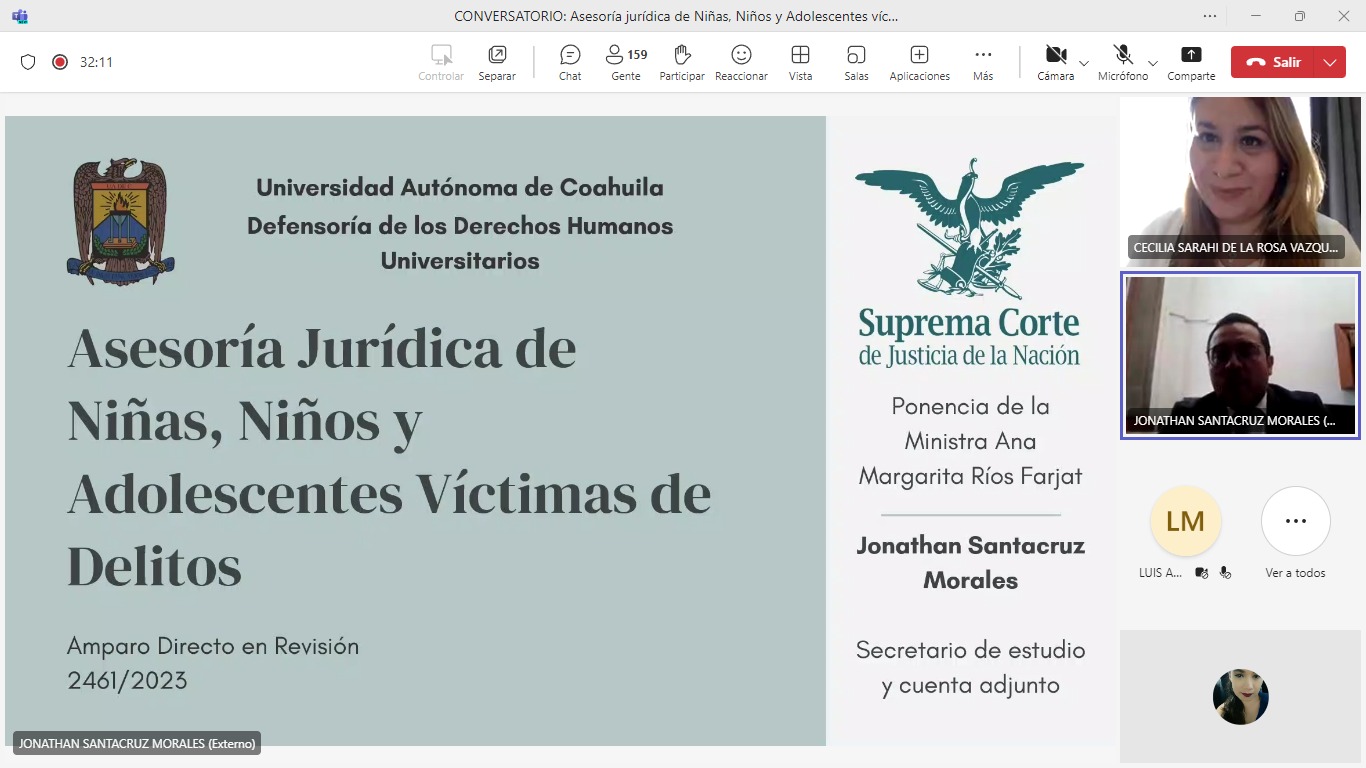This screenshot has height=768, width=1366.
Task: Select Jonathan Santacruz Morales' video tile
Action: click(1240, 355)
